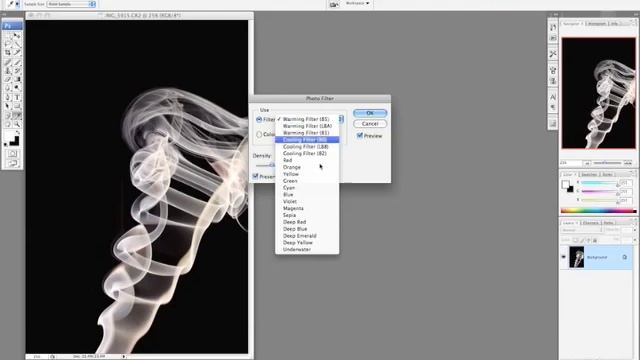
Task: Select the Blur tool
Action: (x=8, y=88)
